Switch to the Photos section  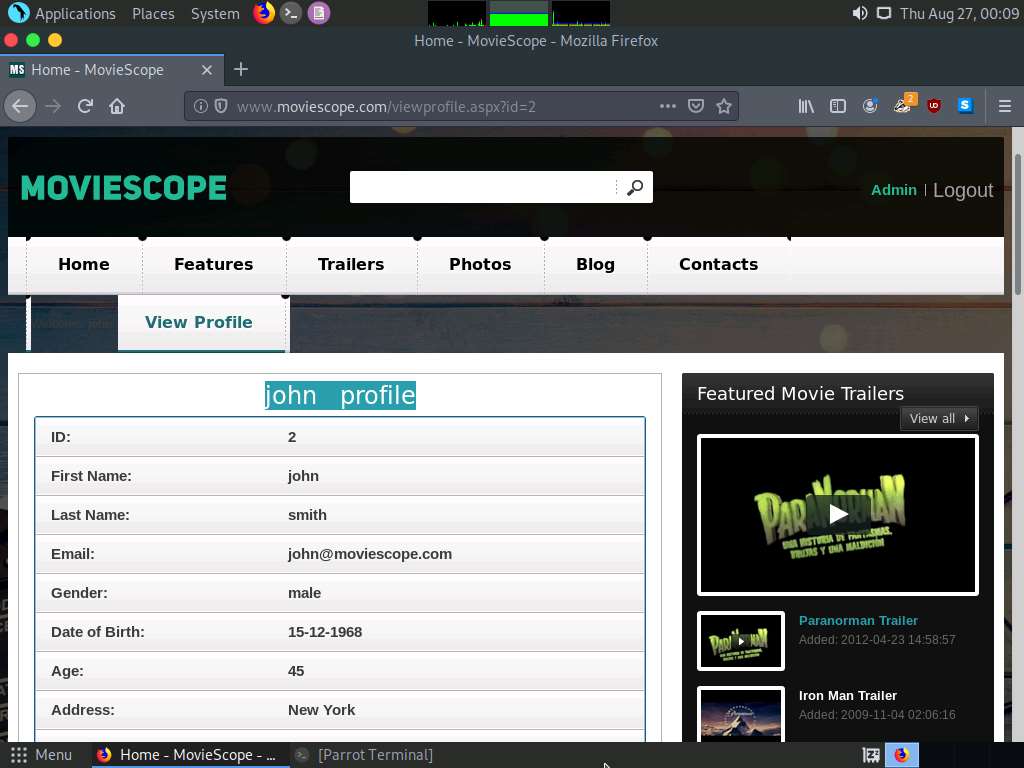pos(480,264)
